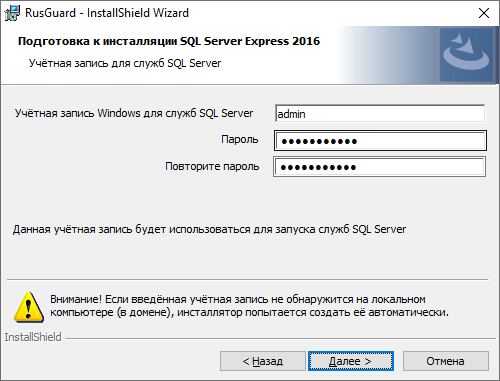Click the Внимание! warning message text
Viewport: 500px width, 381px height.
point(249,306)
